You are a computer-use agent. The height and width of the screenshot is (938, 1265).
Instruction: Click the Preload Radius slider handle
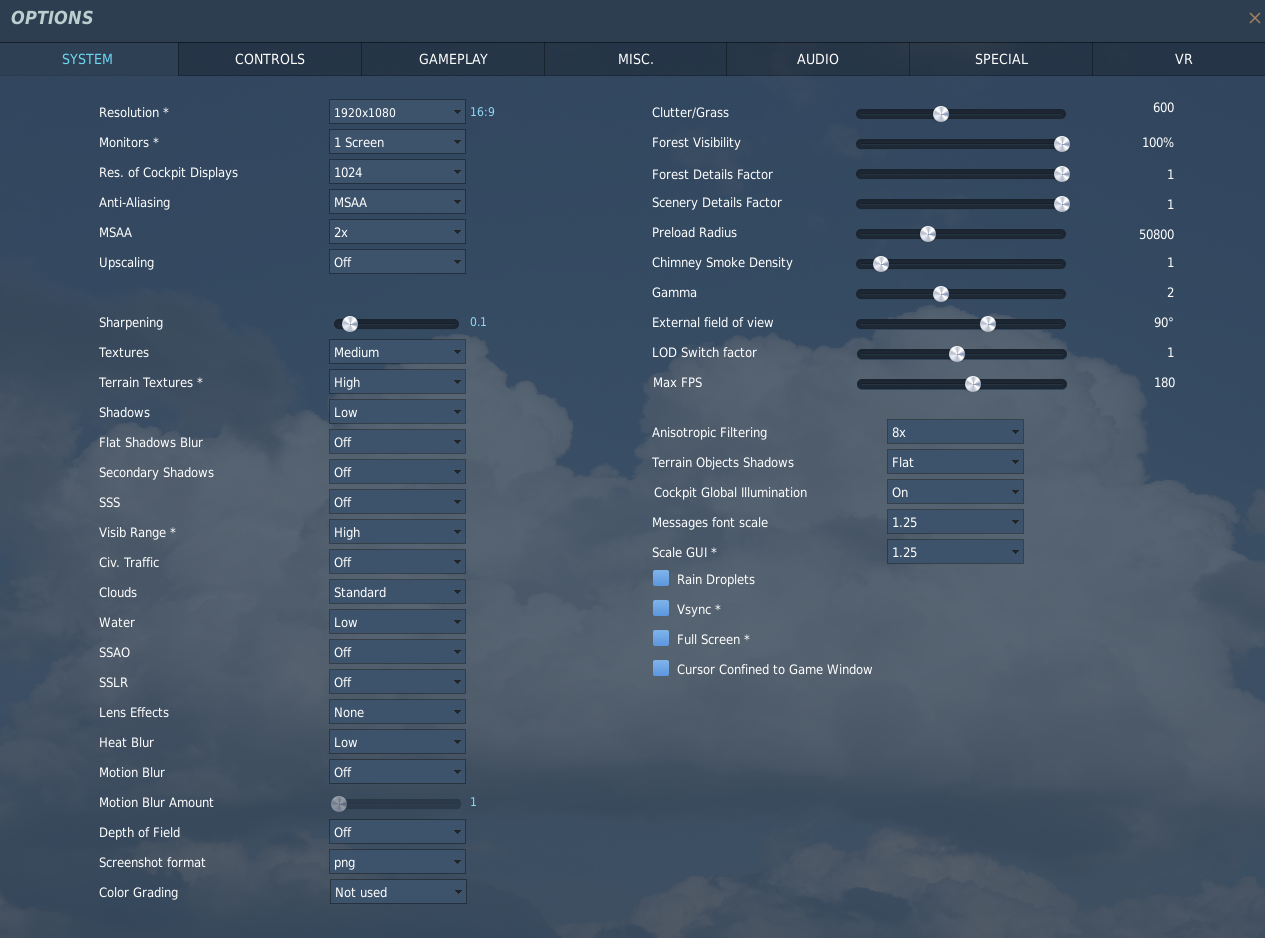coord(928,234)
